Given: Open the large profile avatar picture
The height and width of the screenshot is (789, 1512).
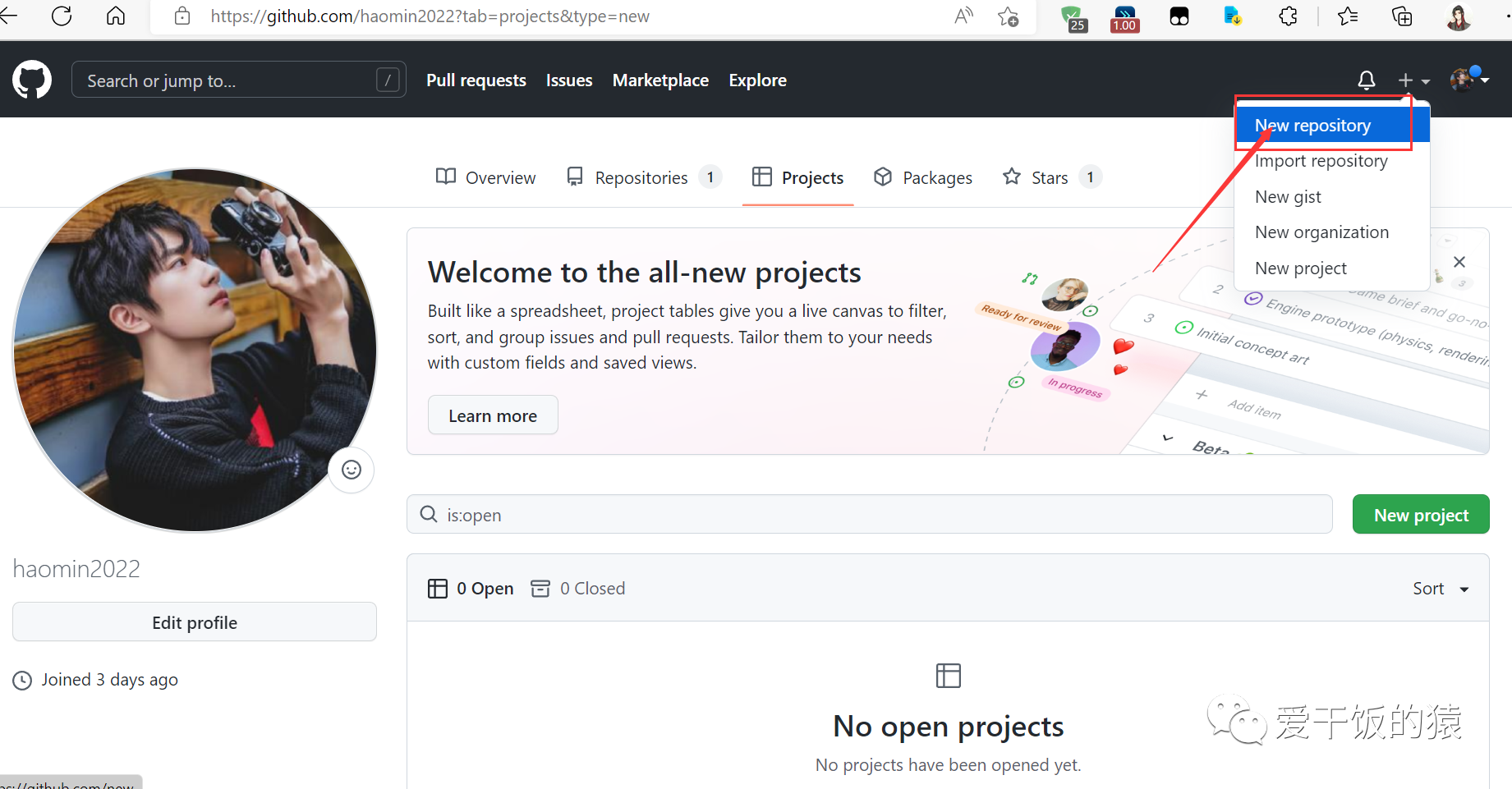Looking at the screenshot, I should pos(195,351).
